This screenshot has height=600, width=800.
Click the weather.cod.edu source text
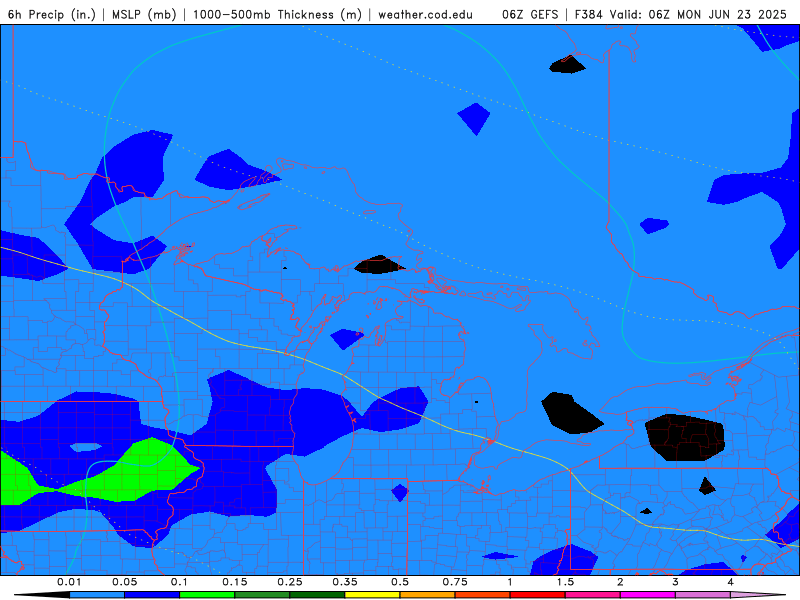[x=425, y=14]
